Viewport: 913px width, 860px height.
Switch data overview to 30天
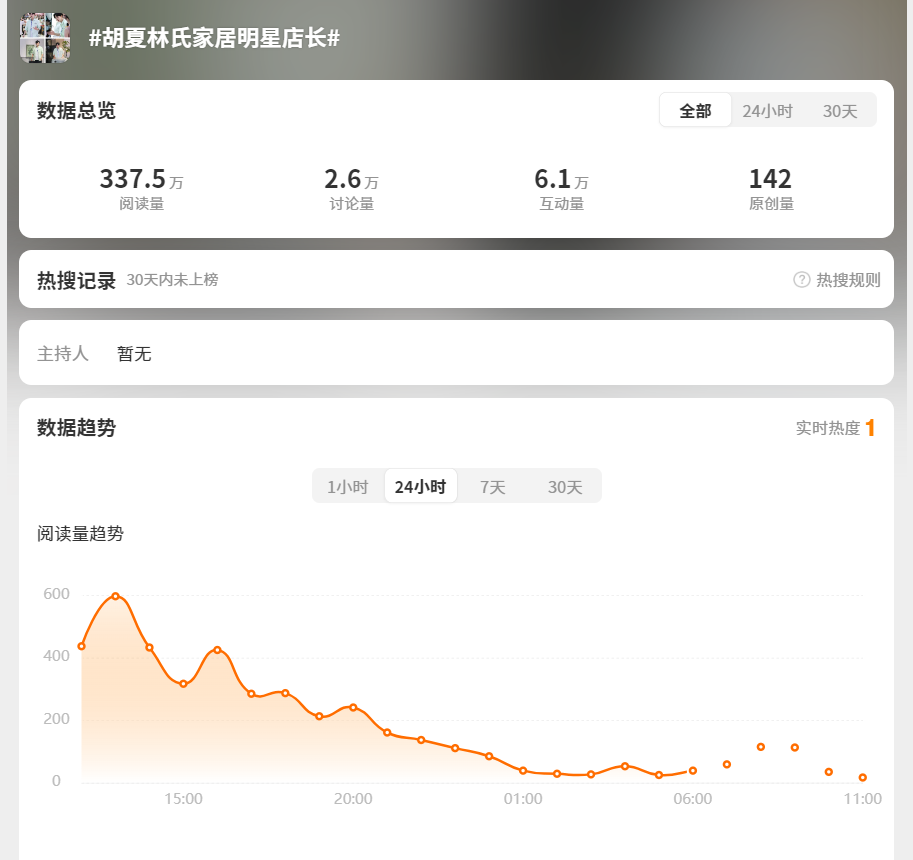[x=840, y=111]
